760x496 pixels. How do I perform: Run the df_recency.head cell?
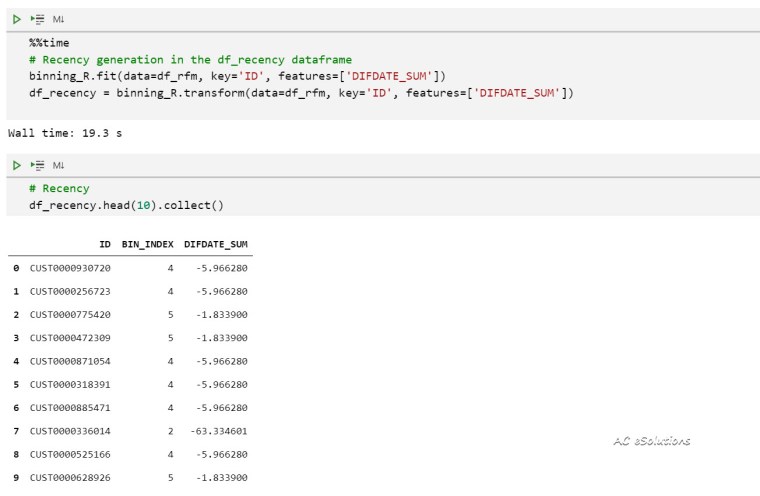point(15,164)
